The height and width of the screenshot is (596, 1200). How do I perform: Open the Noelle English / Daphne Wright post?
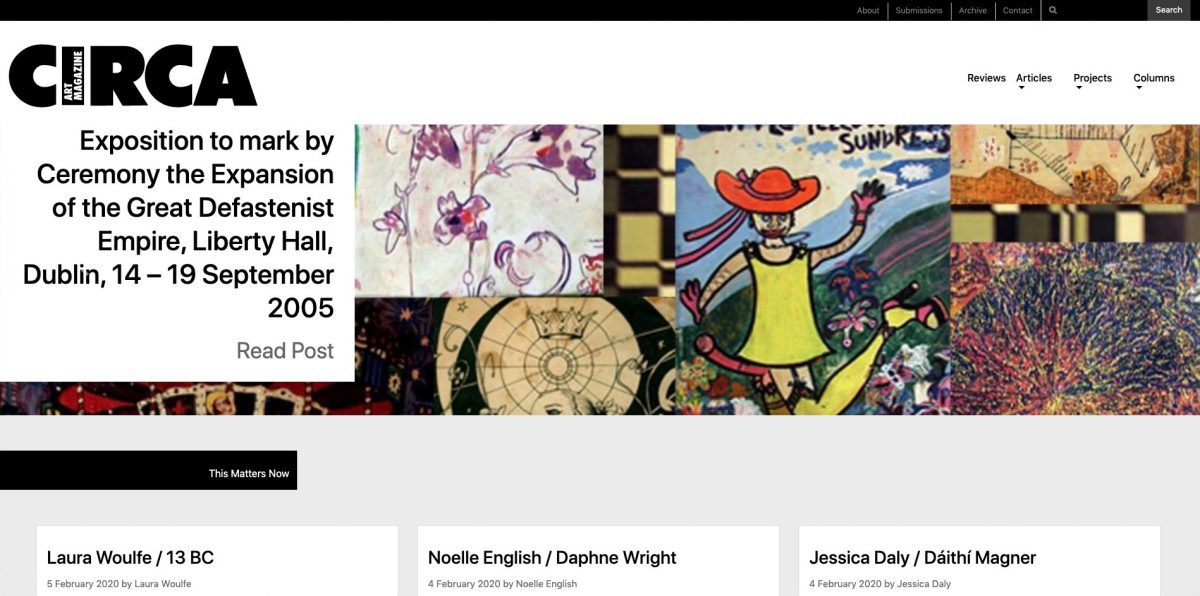click(x=552, y=558)
